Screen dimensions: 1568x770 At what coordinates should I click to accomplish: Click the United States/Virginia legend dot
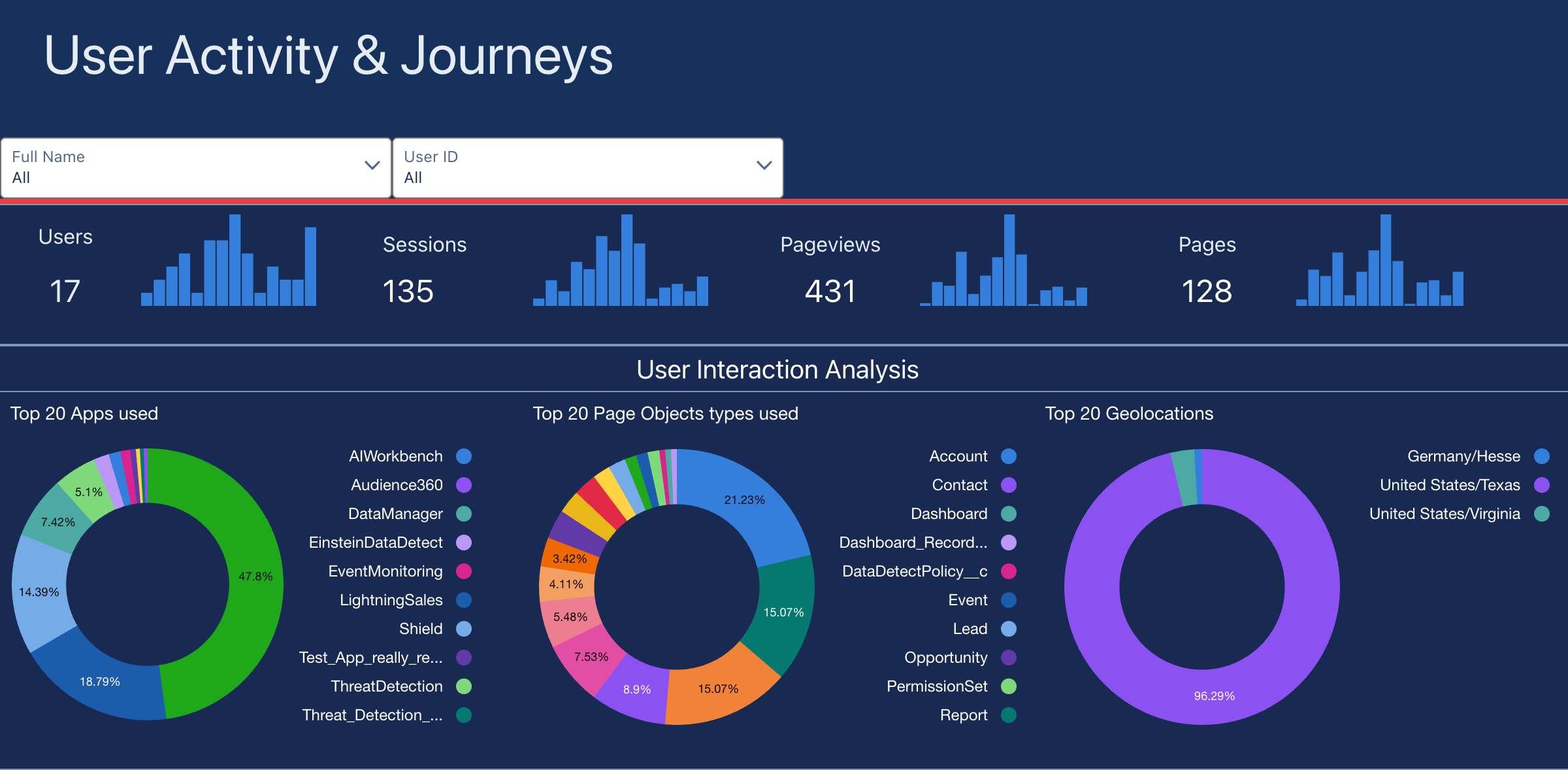click(1542, 514)
